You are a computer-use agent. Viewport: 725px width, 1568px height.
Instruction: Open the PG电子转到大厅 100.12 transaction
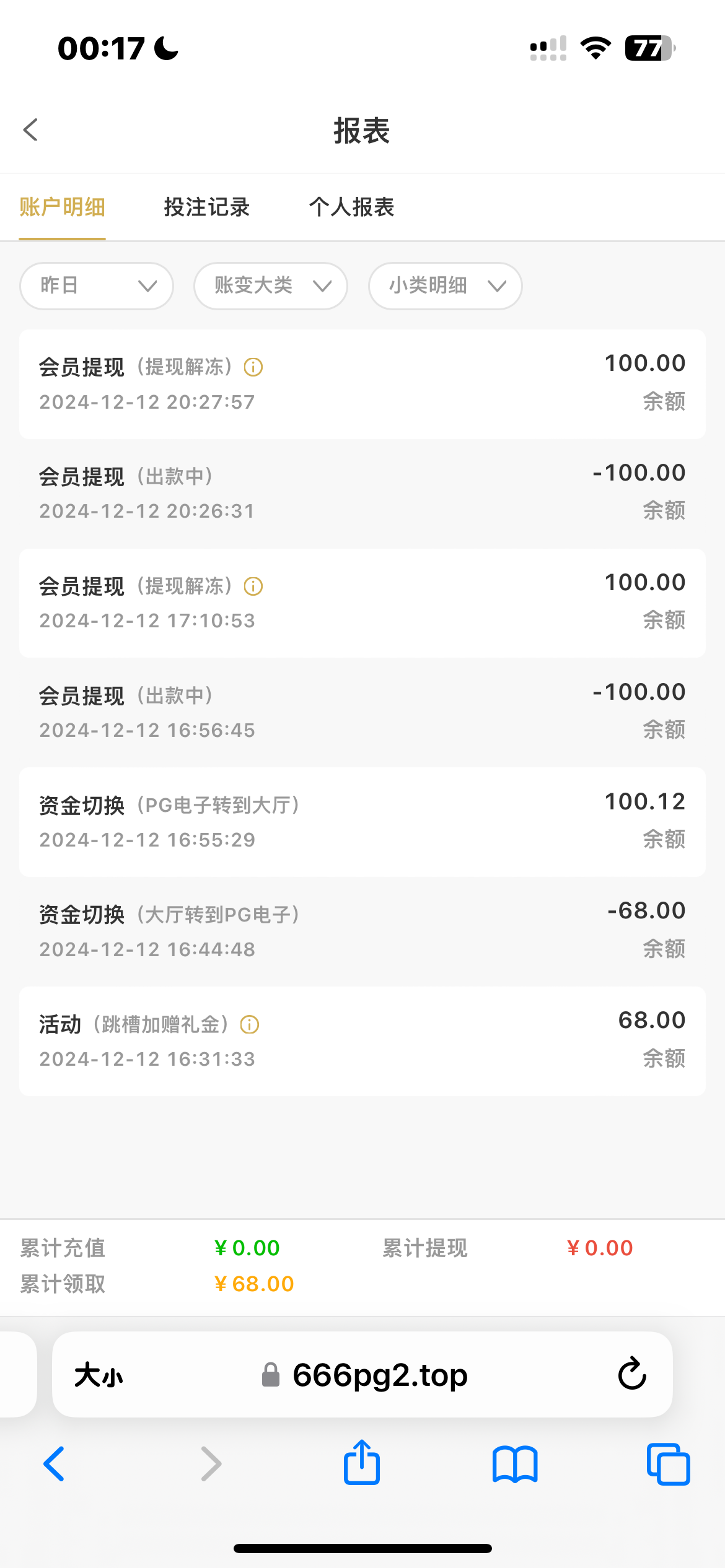(x=362, y=822)
